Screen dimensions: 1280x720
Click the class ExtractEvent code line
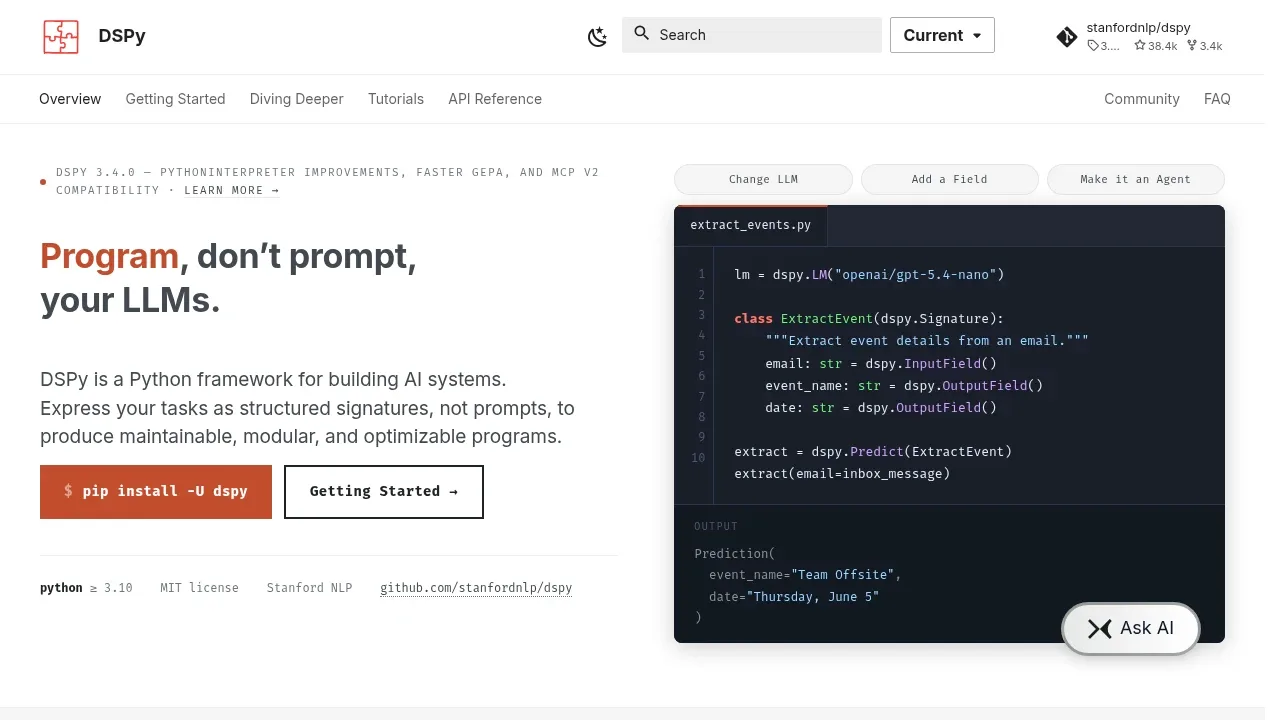point(869,319)
